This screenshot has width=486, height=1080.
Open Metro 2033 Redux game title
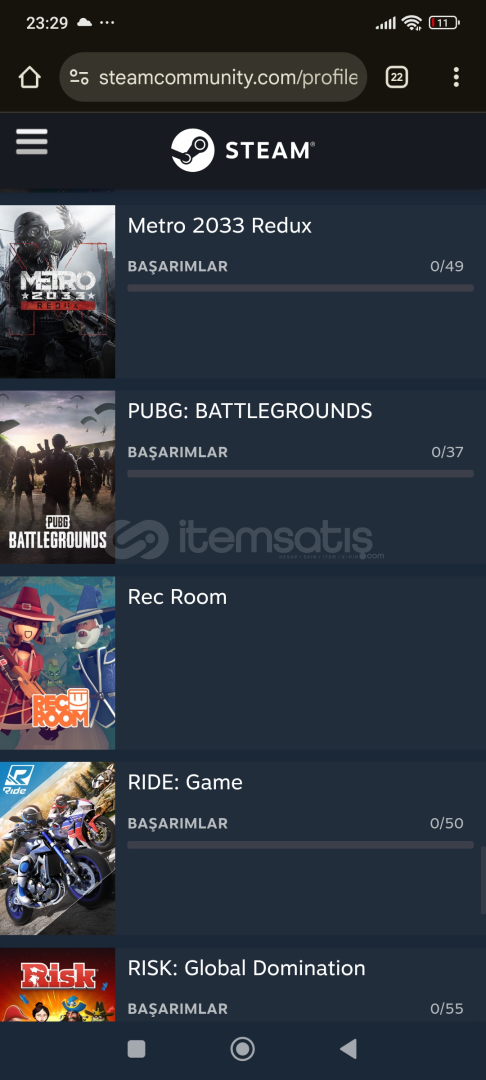(220, 226)
